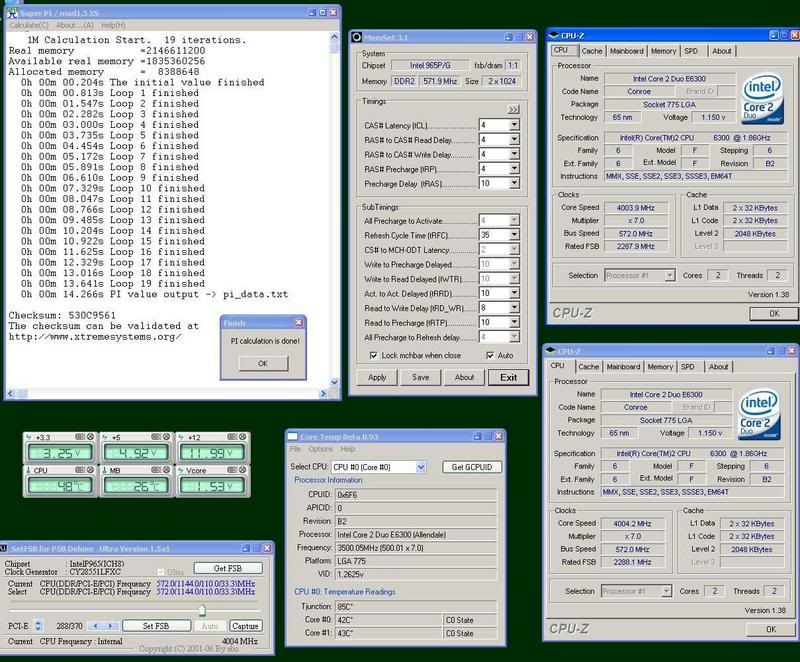Click the Super PI horizontal scrollbar right arrow
The image size is (800, 662).
tap(322, 394)
